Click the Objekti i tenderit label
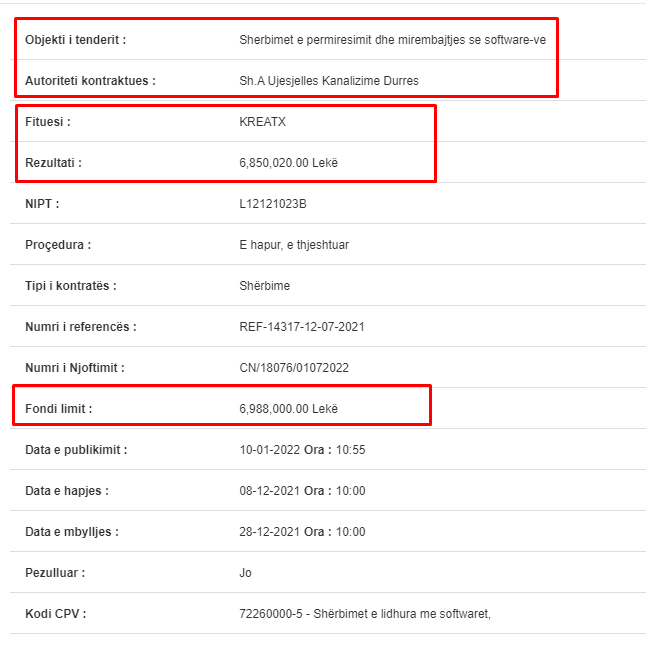The image size is (646, 649). click(x=75, y=40)
